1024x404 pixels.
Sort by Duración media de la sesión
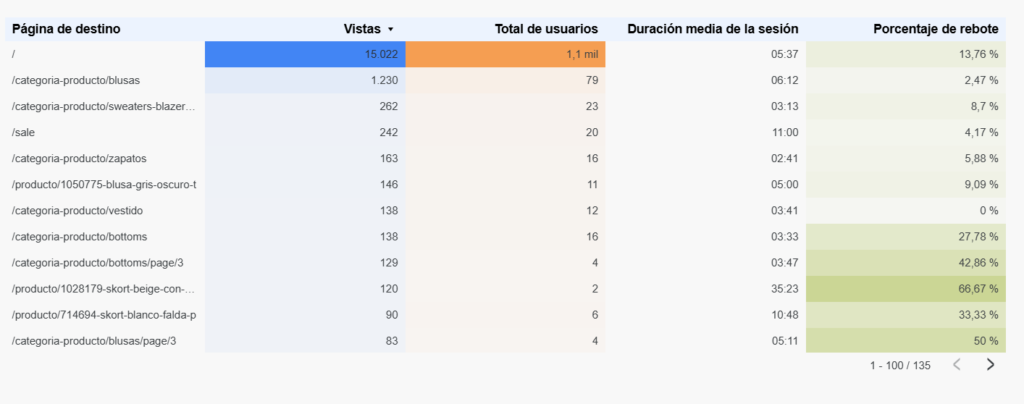coord(712,29)
